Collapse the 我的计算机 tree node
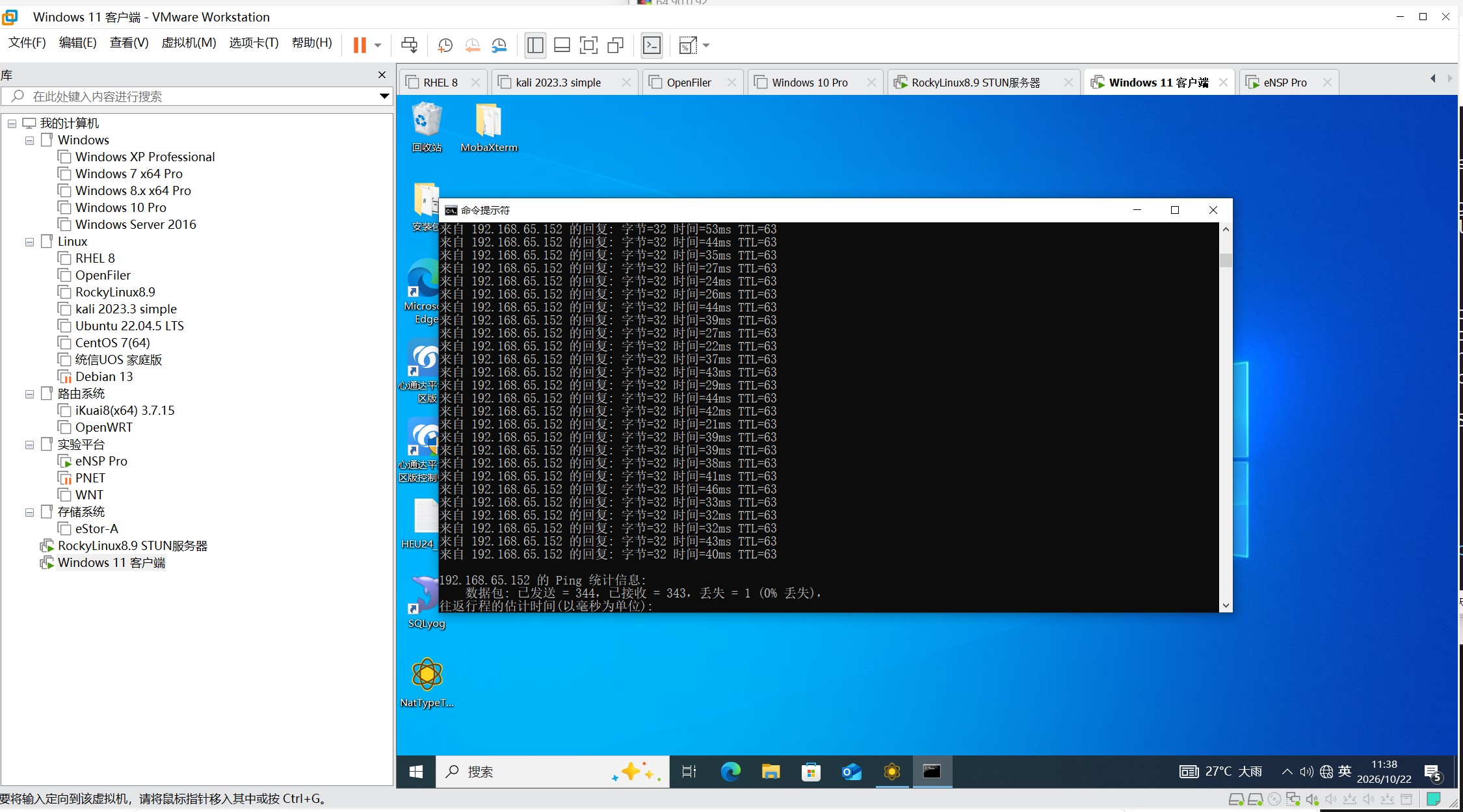Image resolution: width=1463 pixels, height=812 pixels. click(x=12, y=124)
